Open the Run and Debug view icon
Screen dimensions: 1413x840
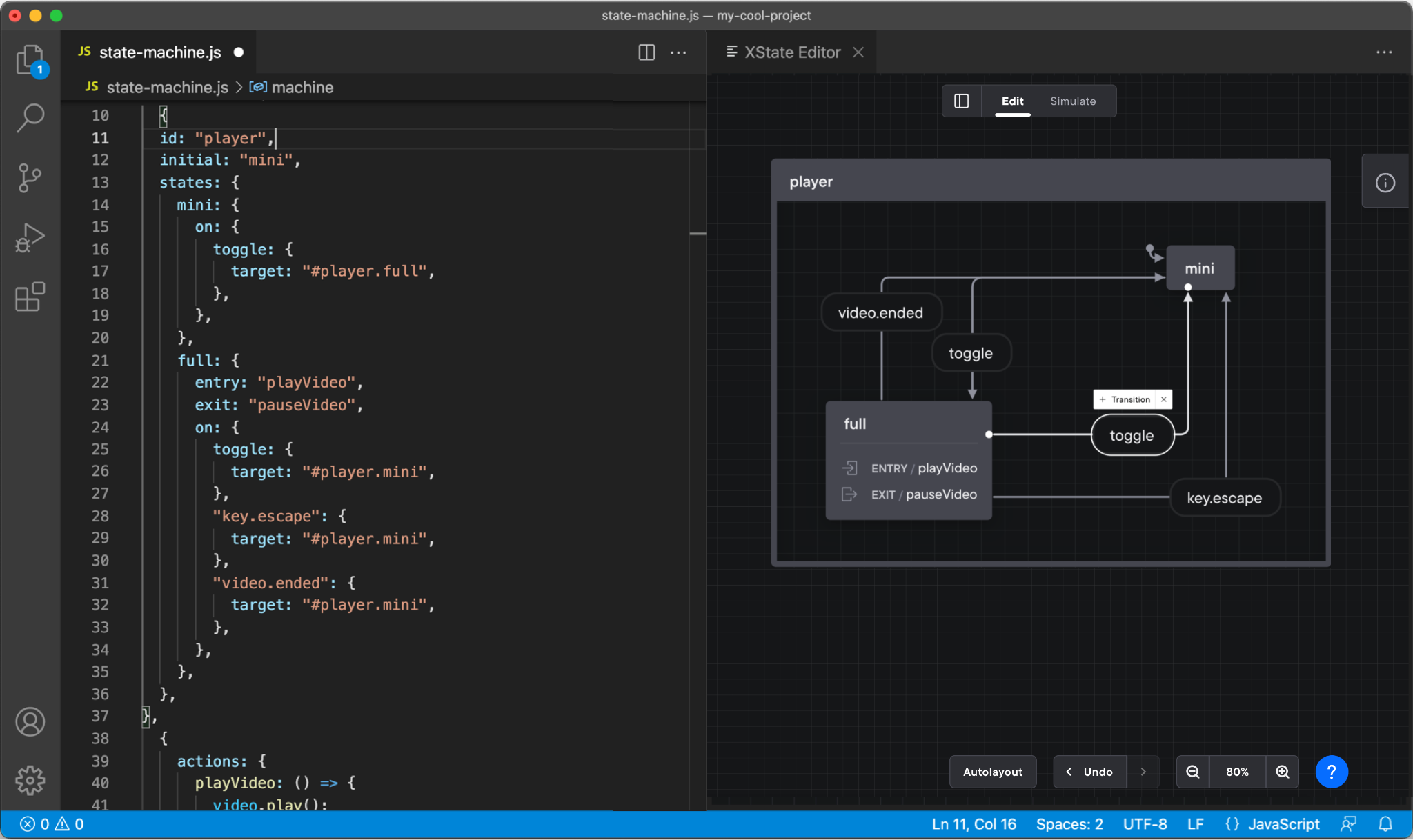[30, 239]
